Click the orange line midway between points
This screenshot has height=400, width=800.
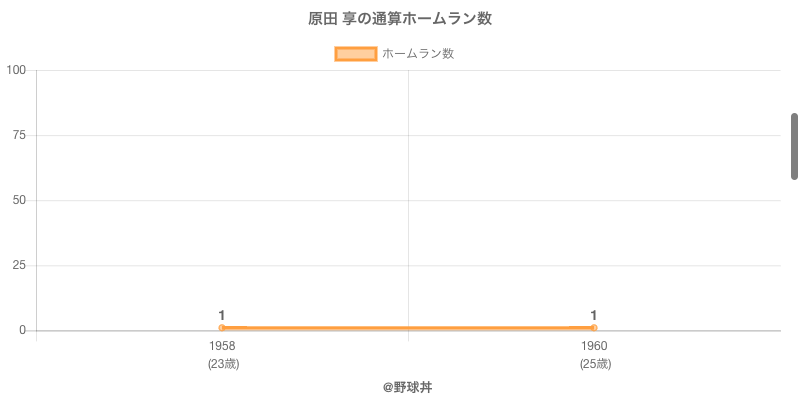tap(408, 328)
